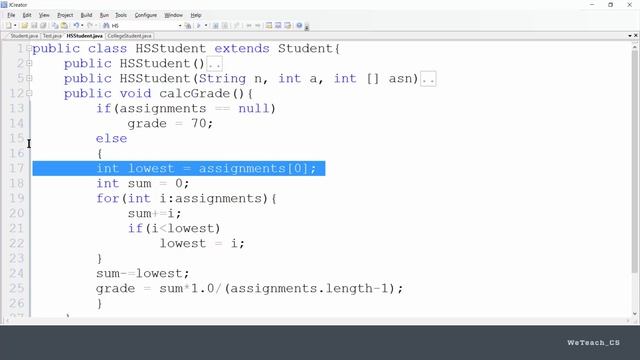This screenshot has width=640, height=360.
Task: Click the Open file folder icon
Action: pos(24,26)
